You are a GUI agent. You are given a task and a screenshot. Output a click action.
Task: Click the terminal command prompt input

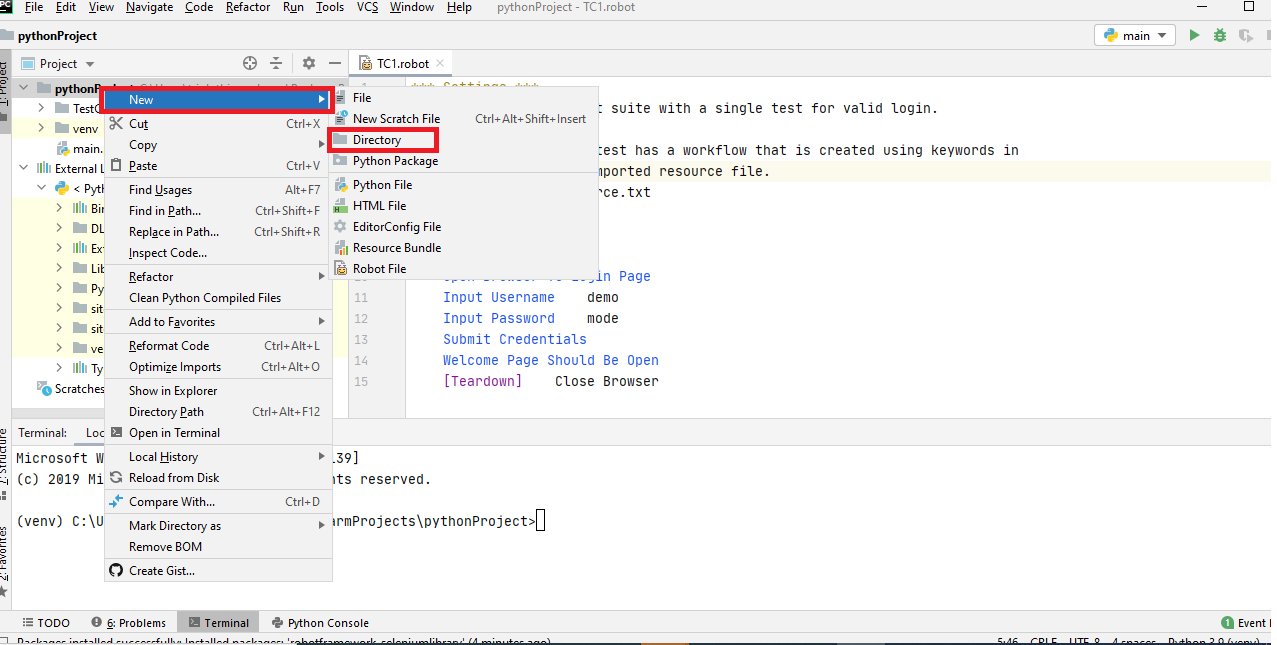coord(541,521)
